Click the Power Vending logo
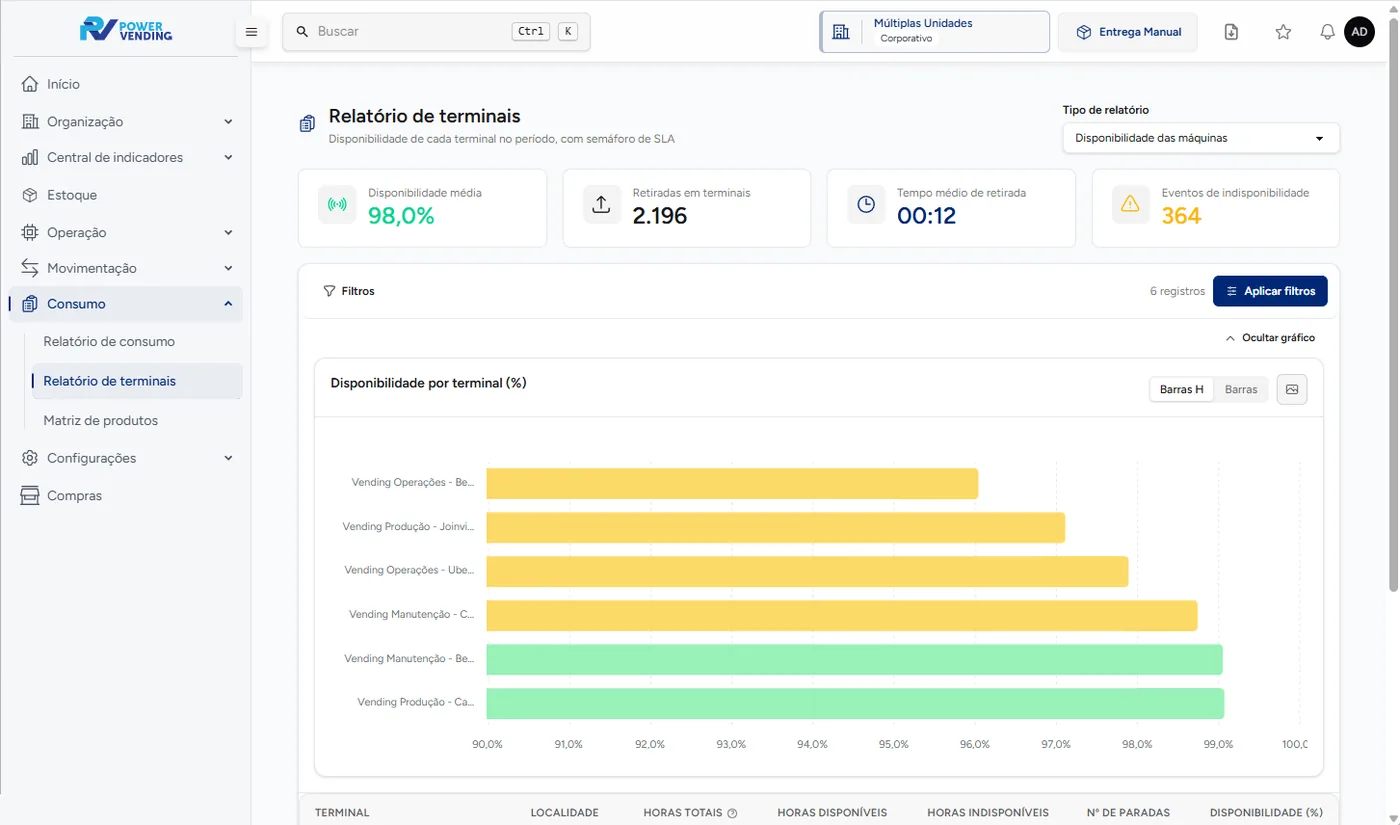This screenshot has height=825, width=1400. point(126,29)
